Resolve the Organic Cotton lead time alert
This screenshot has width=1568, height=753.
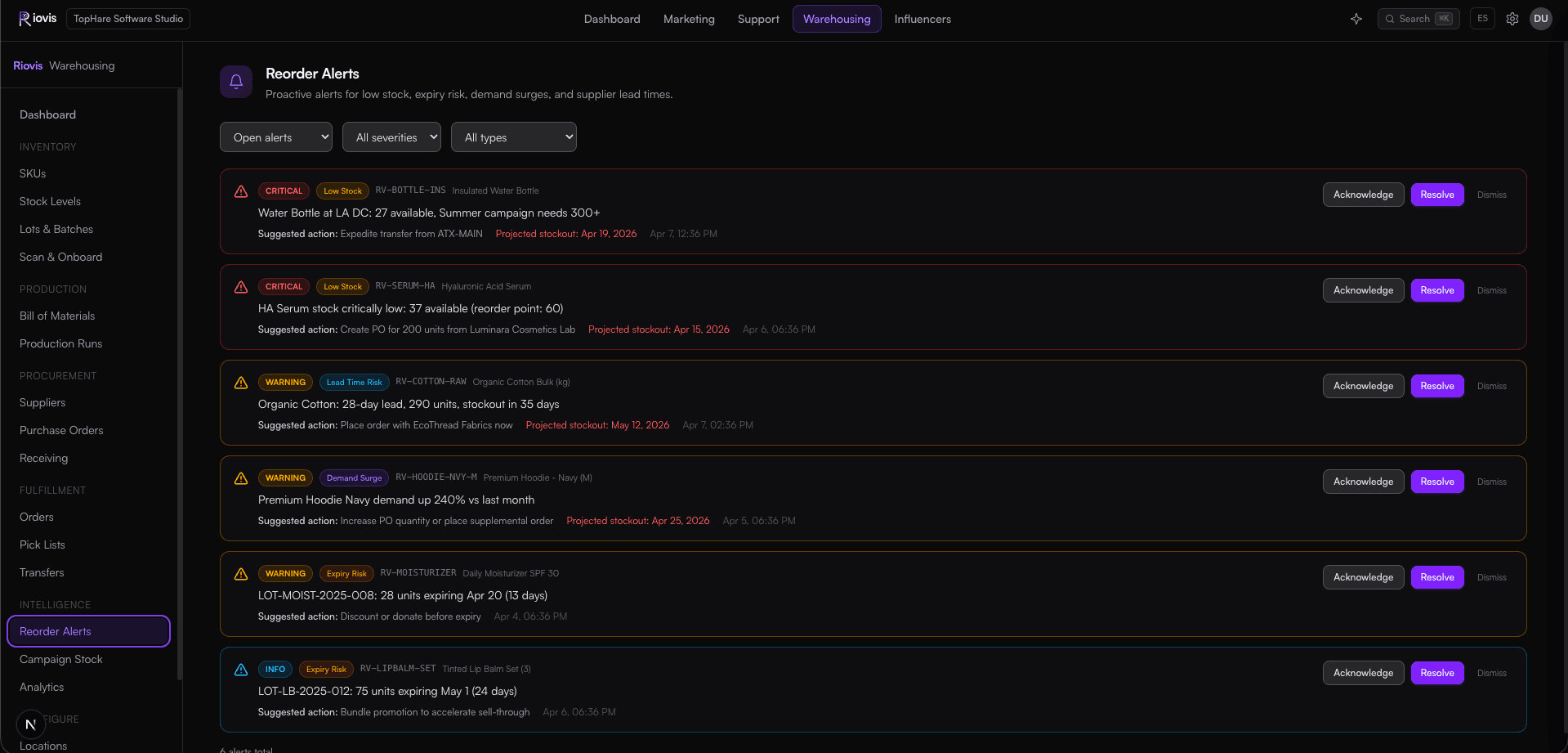(x=1437, y=386)
